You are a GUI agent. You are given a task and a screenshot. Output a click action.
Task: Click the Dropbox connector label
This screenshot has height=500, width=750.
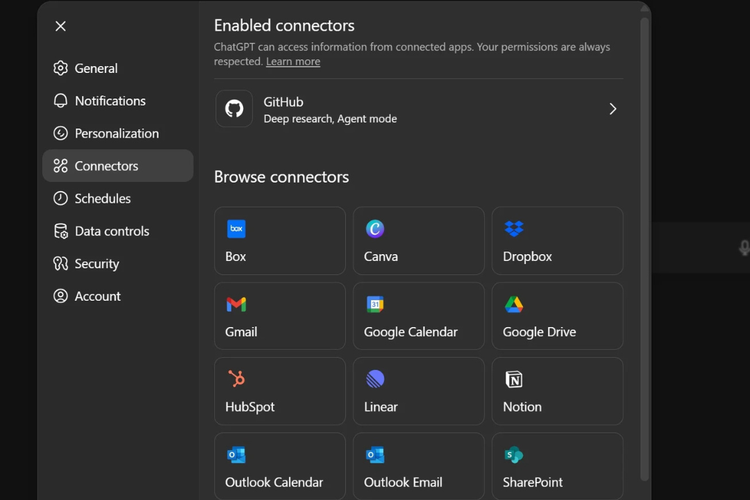point(527,256)
